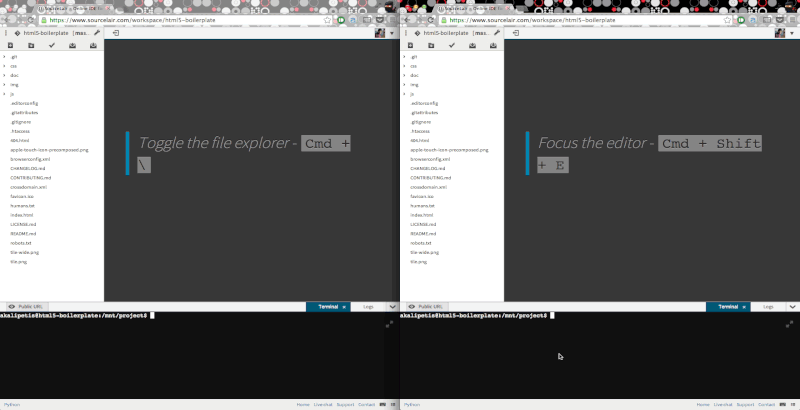This screenshot has width=800, height=410.
Task: Open the Support link in right window footer
Action: pos(745,404)
